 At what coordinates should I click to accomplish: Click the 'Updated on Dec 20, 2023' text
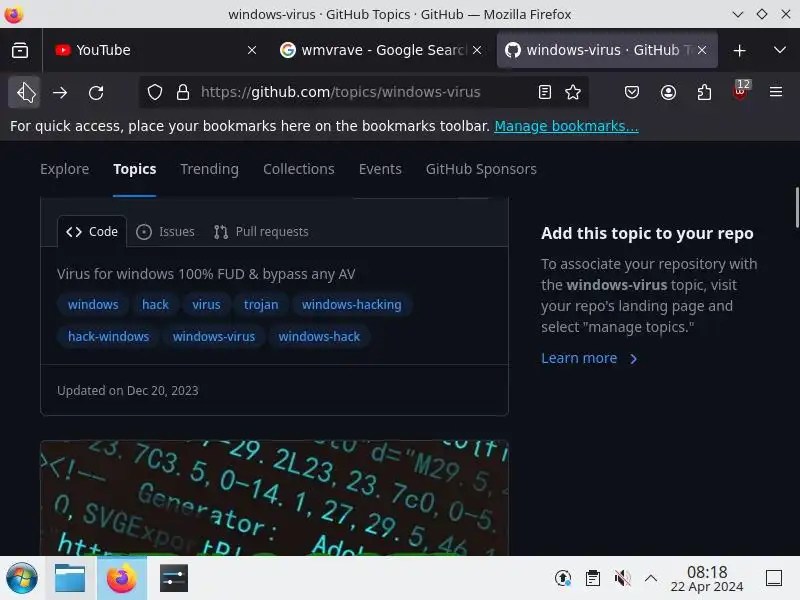(x=128, y=390)
